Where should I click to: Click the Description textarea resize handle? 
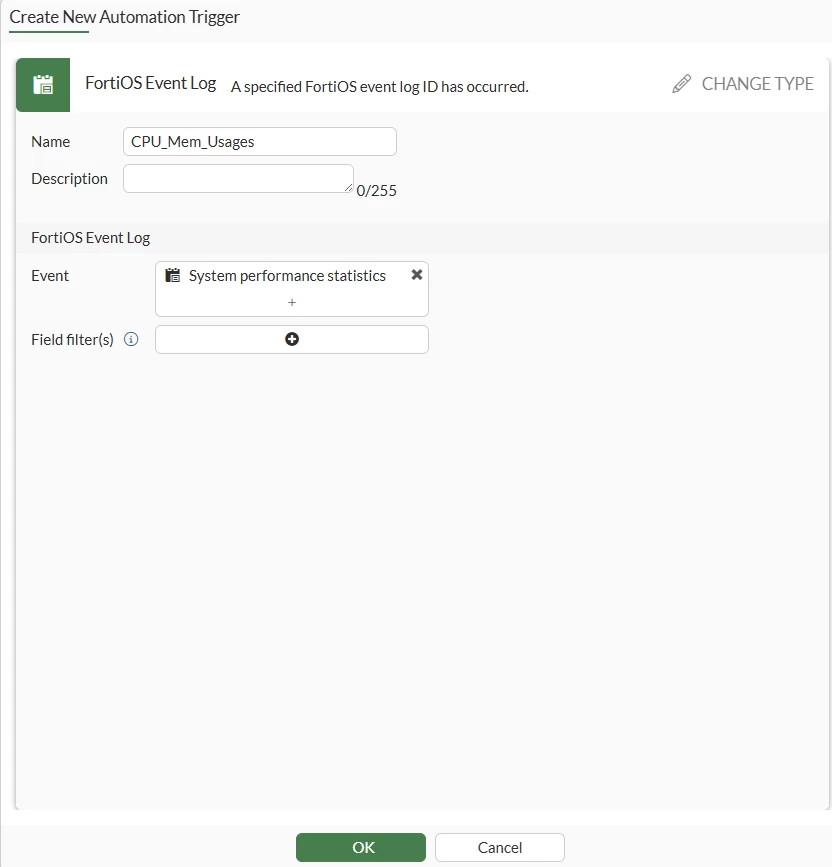[348, 187]
